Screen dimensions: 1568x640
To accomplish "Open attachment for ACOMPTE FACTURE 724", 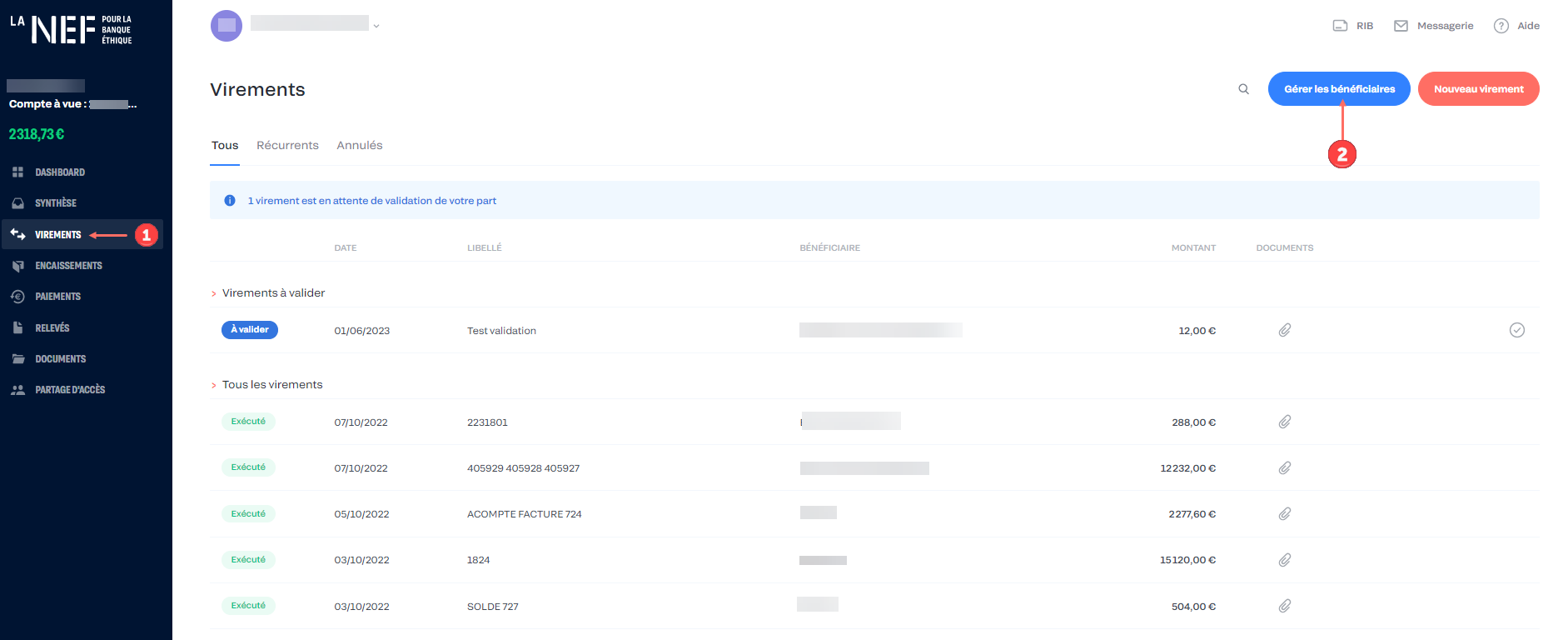I will pos(1285,513).
